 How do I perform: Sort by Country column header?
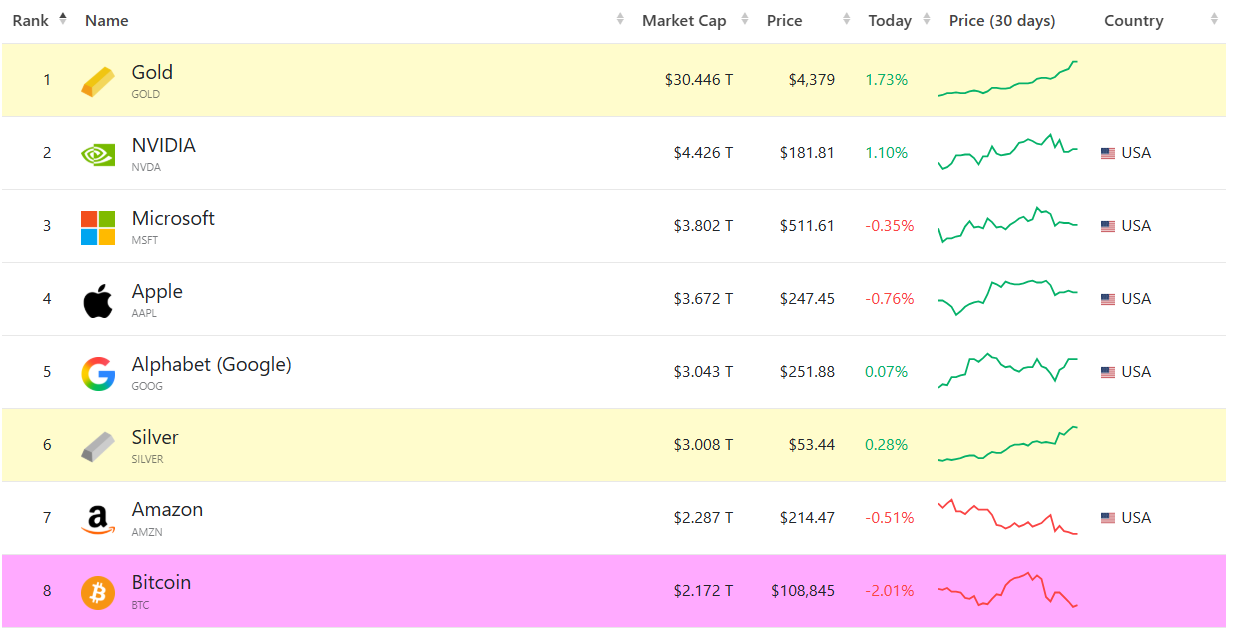(x=1134, y=21)
